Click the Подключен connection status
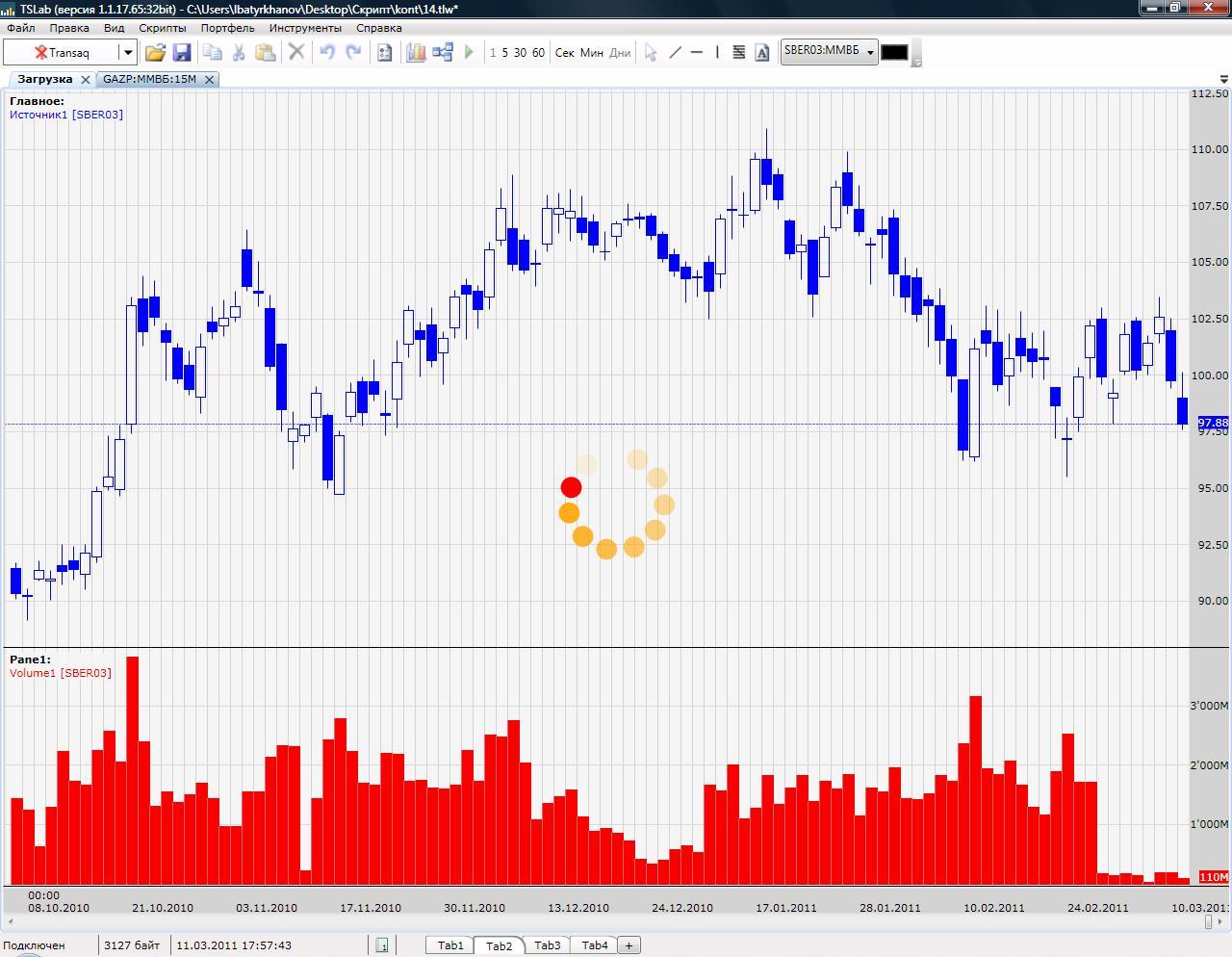1232x957 pixels. point(34,945)
